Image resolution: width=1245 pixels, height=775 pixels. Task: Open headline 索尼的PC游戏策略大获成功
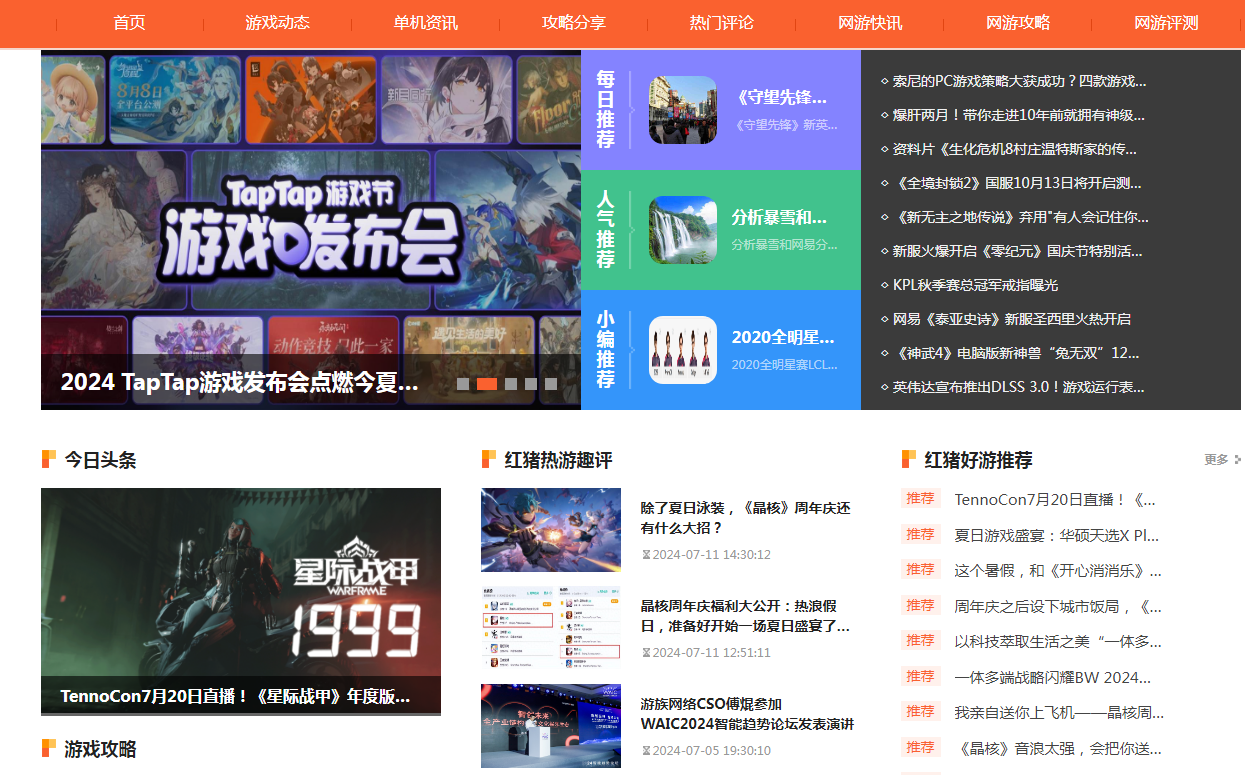tap(1019, 81)
